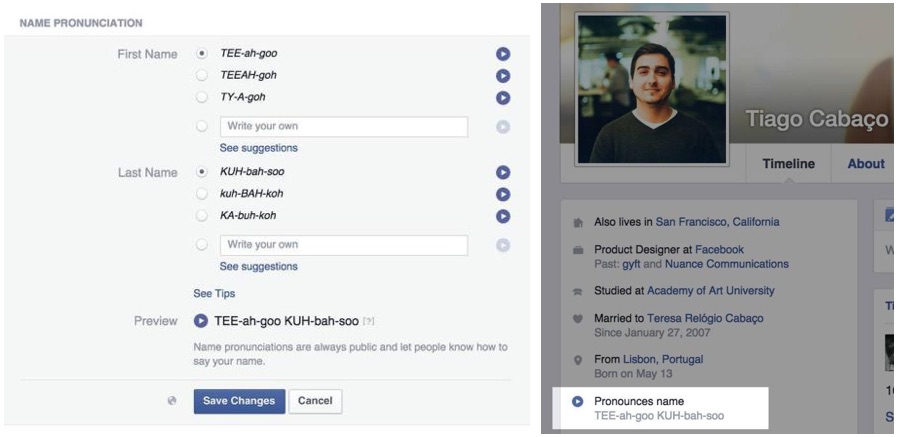Switch to the Timeline tab
This screenshot has height=437, width=899.
pos(788,164)
